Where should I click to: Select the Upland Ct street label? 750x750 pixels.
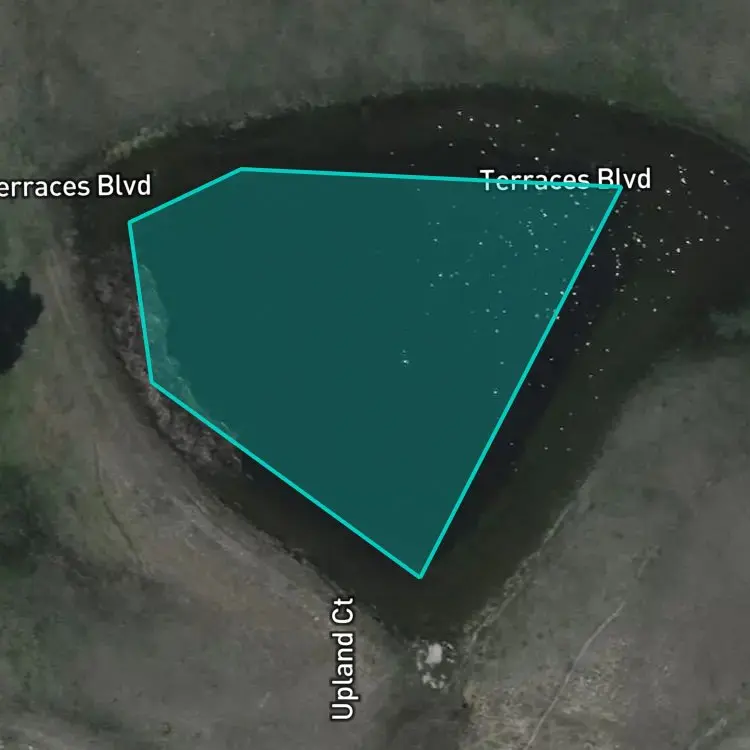(x=342, y=659)
